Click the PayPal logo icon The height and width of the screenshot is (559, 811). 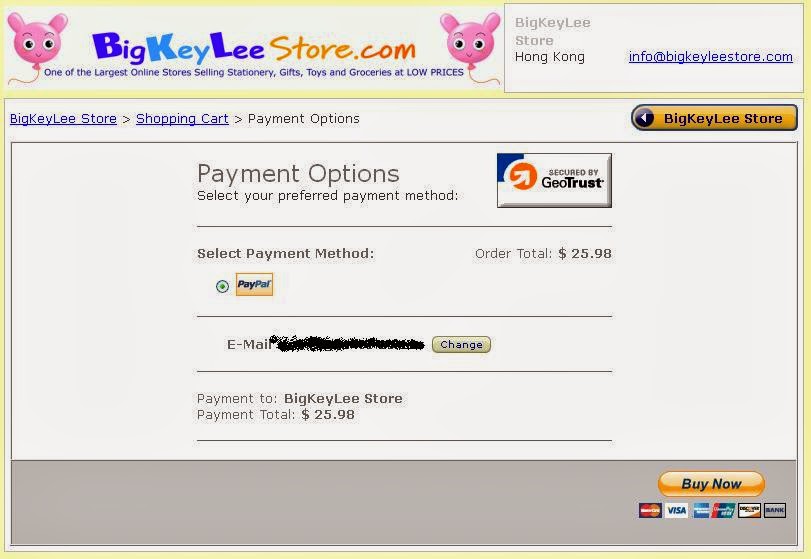pyautogui.click(x=254, y=284)
